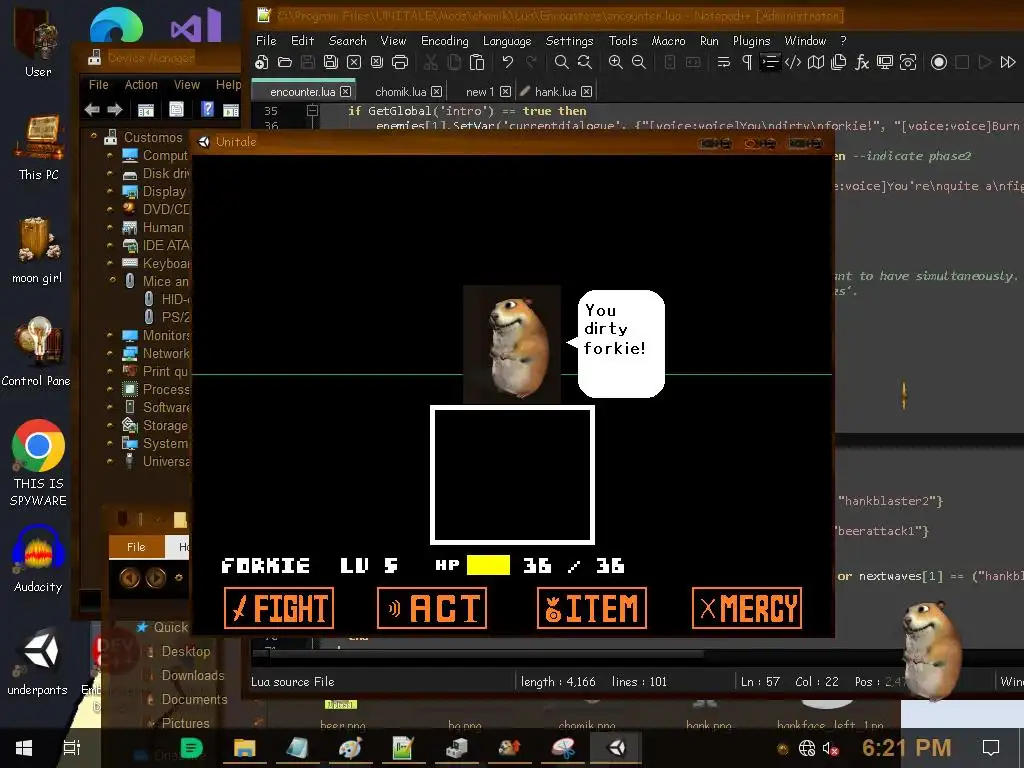Click the Zoom Out icon in Notepad++
Viewport: 1024px width, 768px height.
click(x=639, y=62)
